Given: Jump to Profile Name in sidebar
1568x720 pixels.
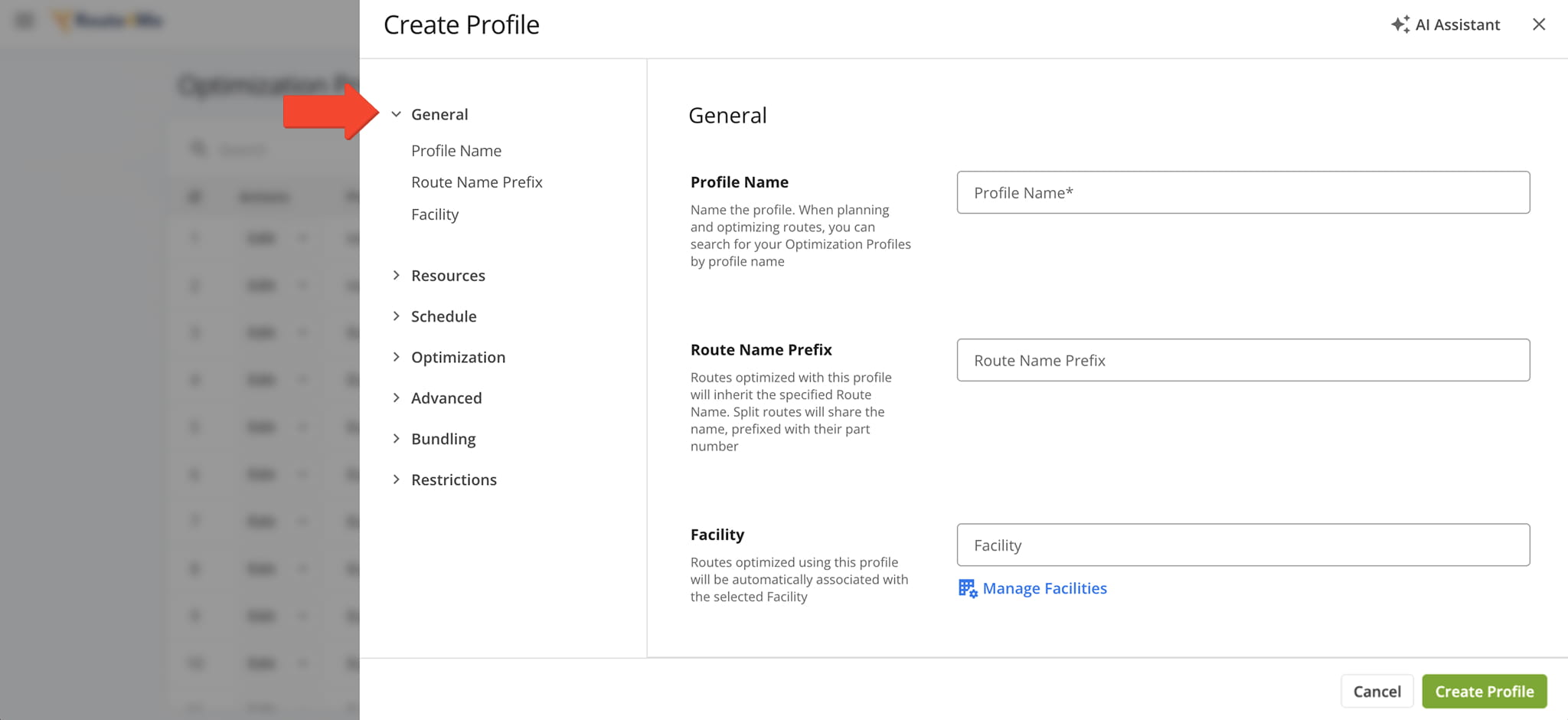Looking at the screenshot, I should 456,151.
